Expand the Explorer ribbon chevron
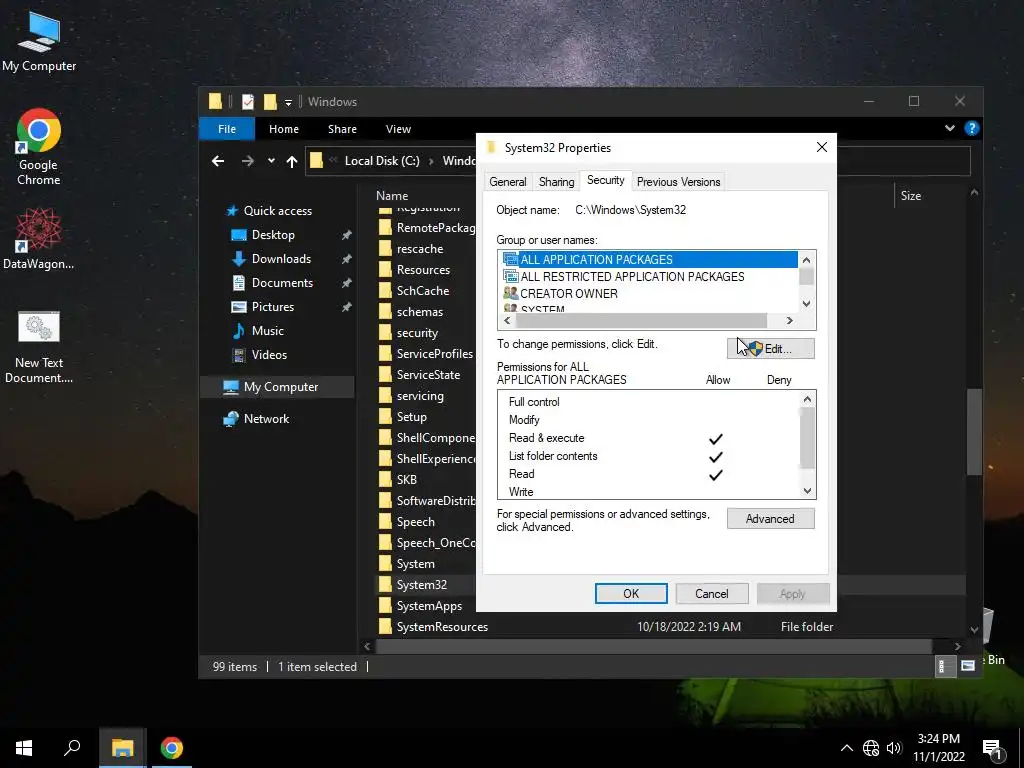The image size is (1024, 768). pyautogui.click(x=950, y=128)
